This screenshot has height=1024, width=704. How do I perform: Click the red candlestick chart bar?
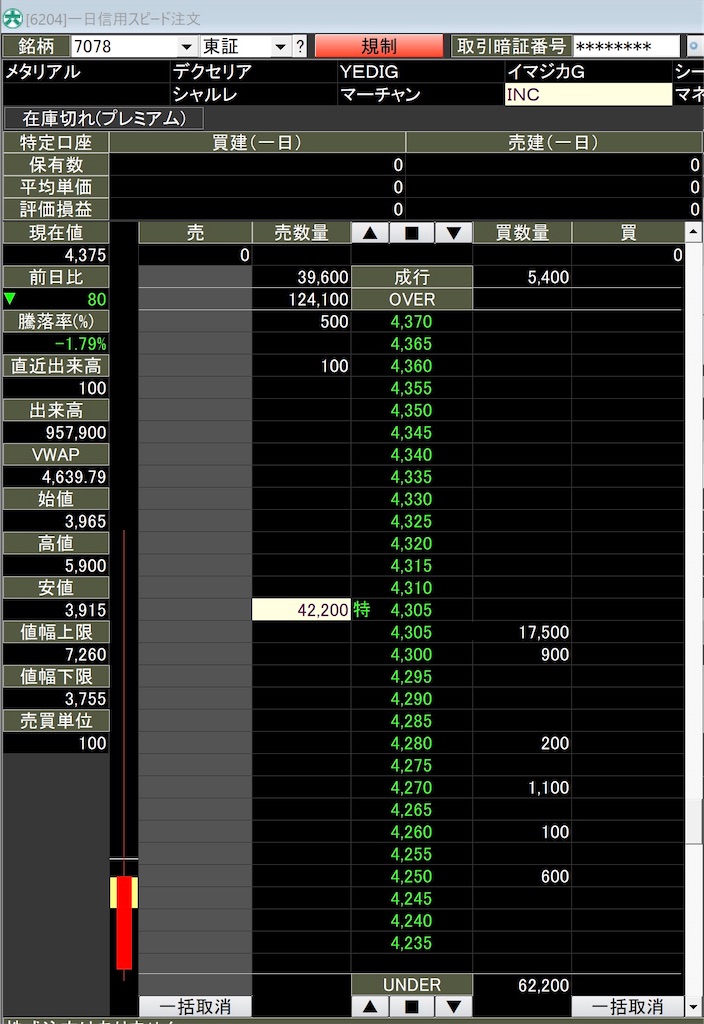tap(124, 922)
